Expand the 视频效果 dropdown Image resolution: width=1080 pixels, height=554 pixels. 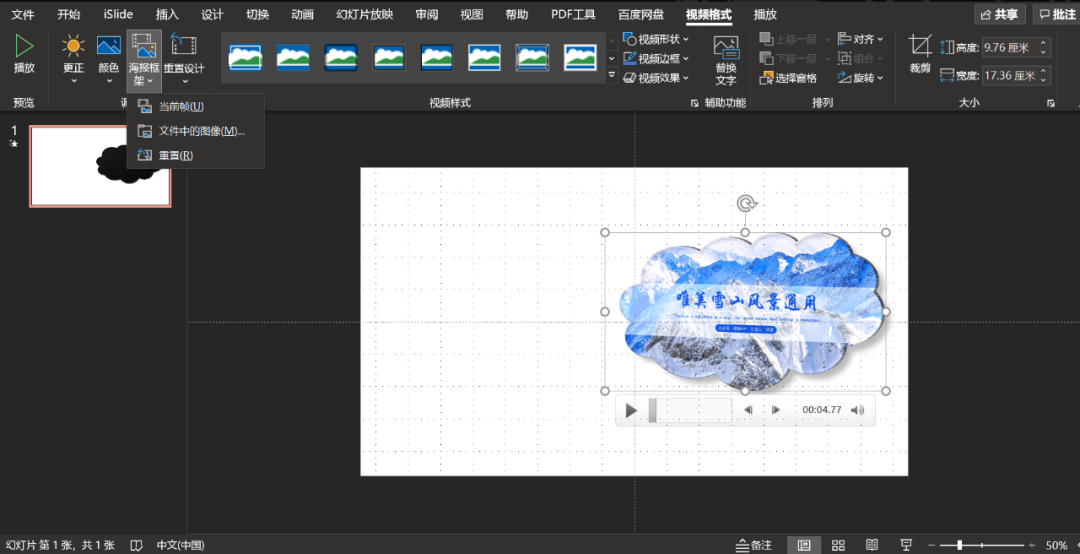click(656, 78)
